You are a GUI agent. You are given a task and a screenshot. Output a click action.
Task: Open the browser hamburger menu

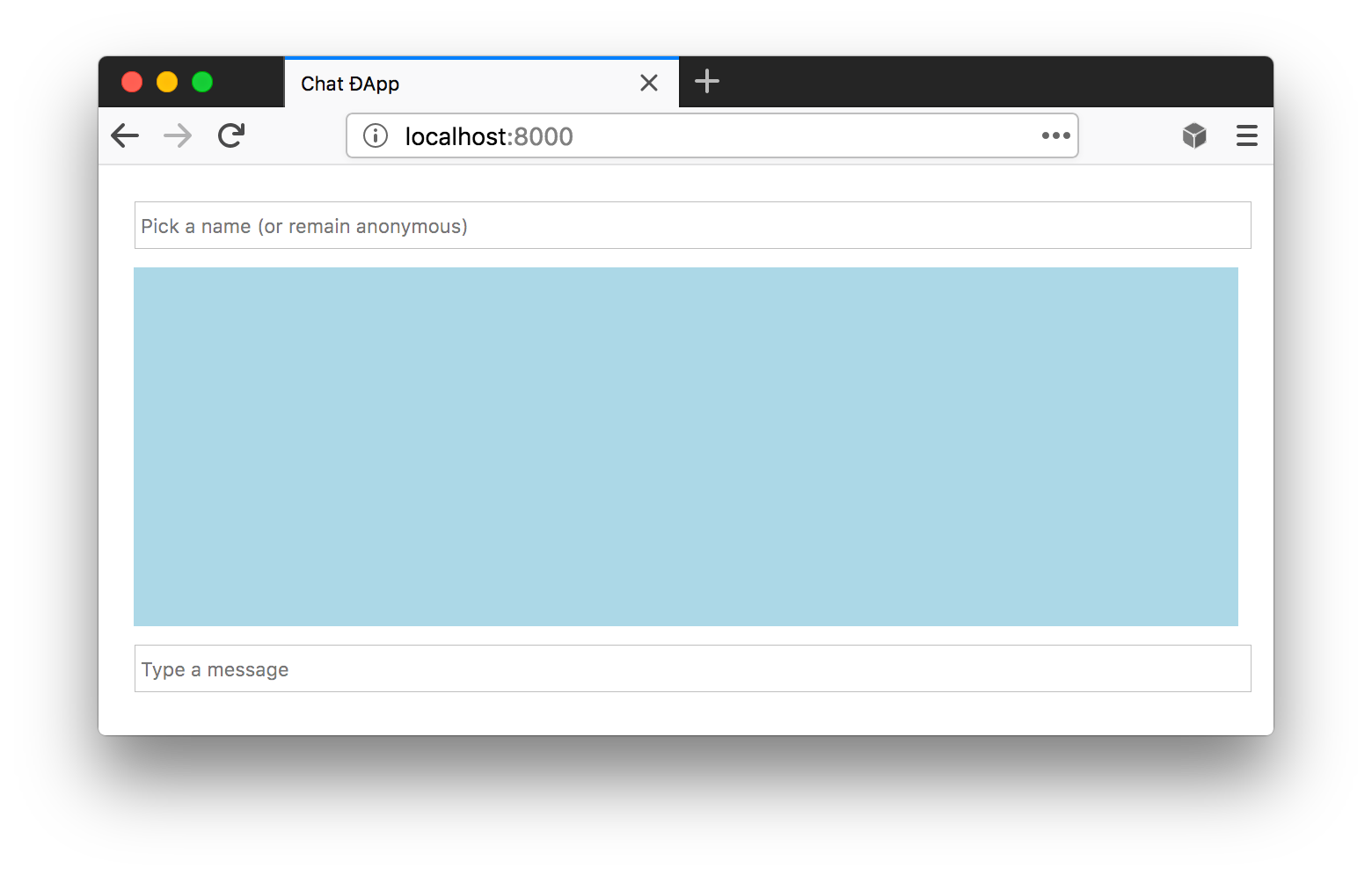point(1247,135)
